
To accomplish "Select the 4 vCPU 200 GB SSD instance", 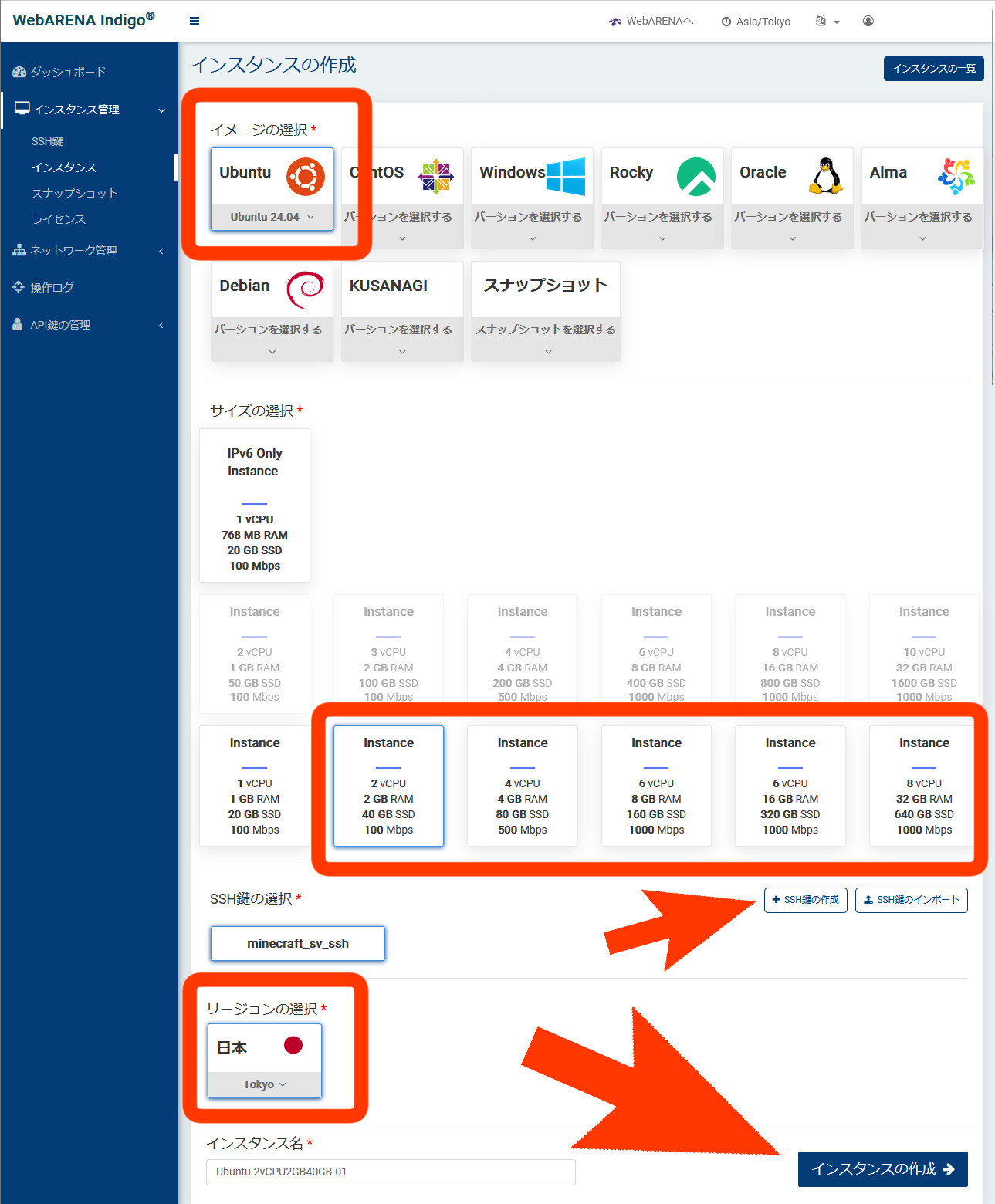I will (523, 654).
